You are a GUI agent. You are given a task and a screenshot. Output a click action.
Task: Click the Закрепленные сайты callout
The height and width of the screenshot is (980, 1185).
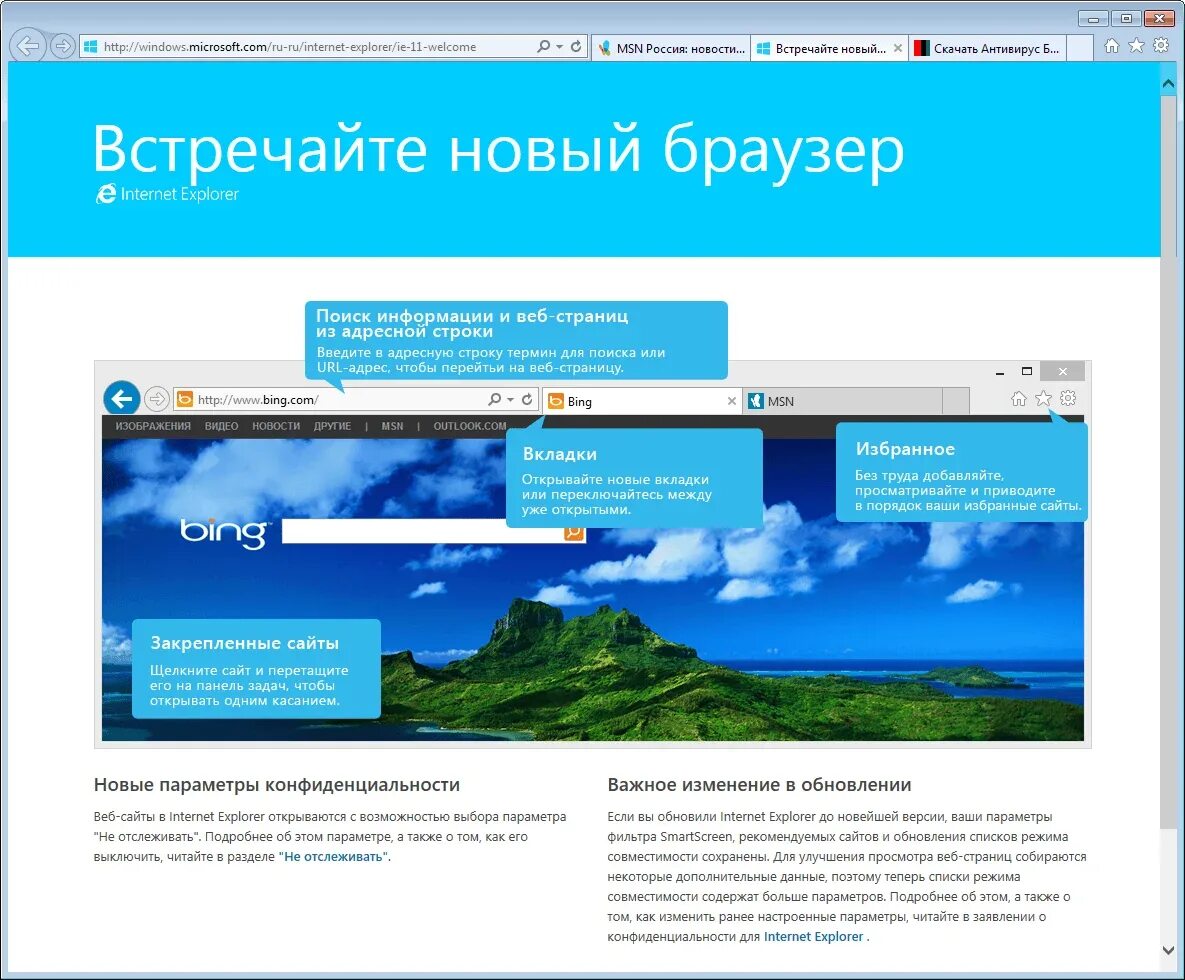[x=256, y=669]
